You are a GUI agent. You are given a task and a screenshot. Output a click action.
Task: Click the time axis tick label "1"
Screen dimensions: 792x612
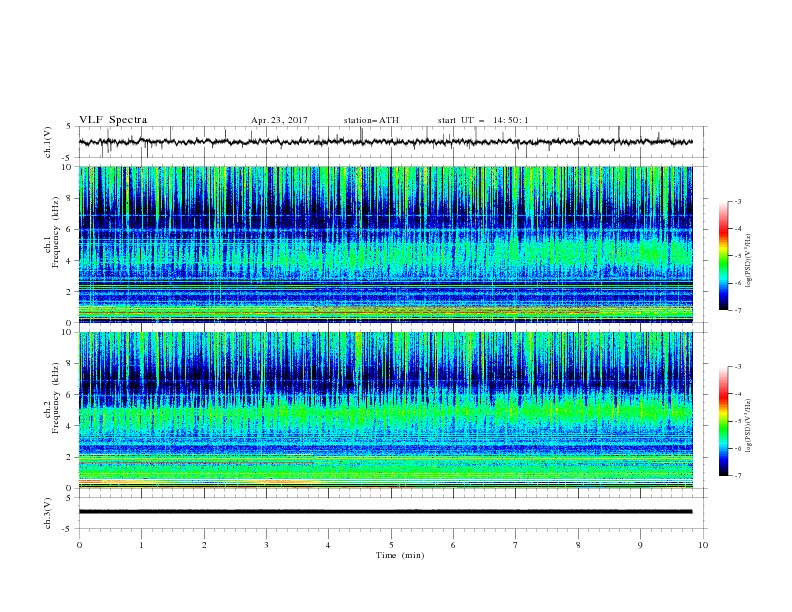(x=141, y=545)
